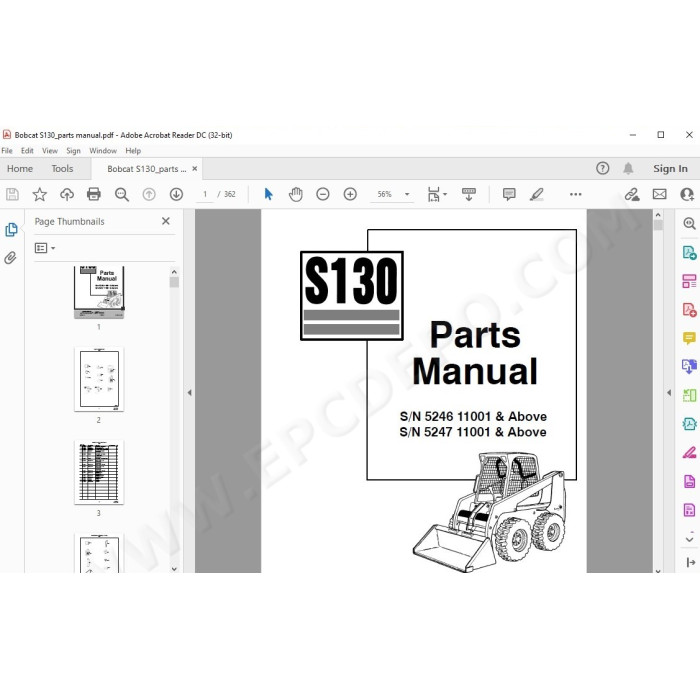The image size is (700, 700).
Task: Toggle the Page Thumbnails panel icon
Action: point(11,229)
